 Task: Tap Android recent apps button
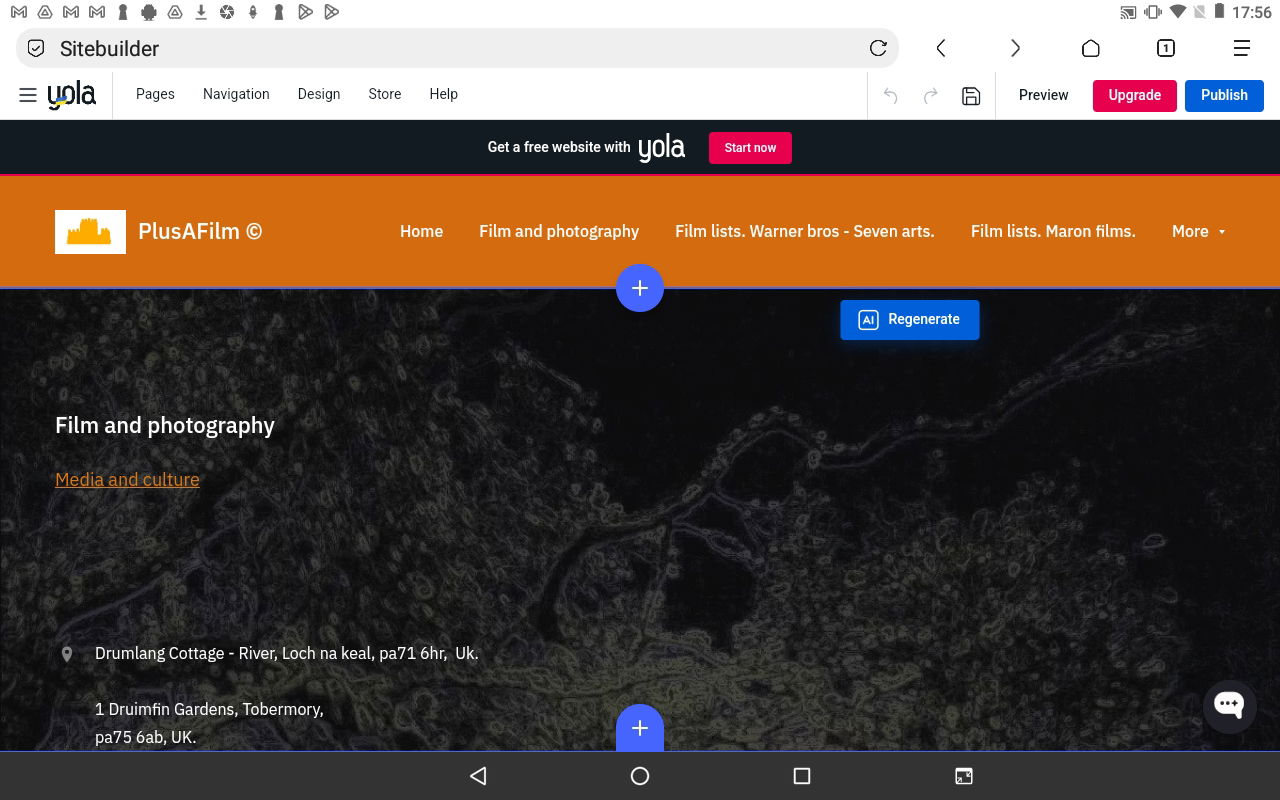[801, 776]
